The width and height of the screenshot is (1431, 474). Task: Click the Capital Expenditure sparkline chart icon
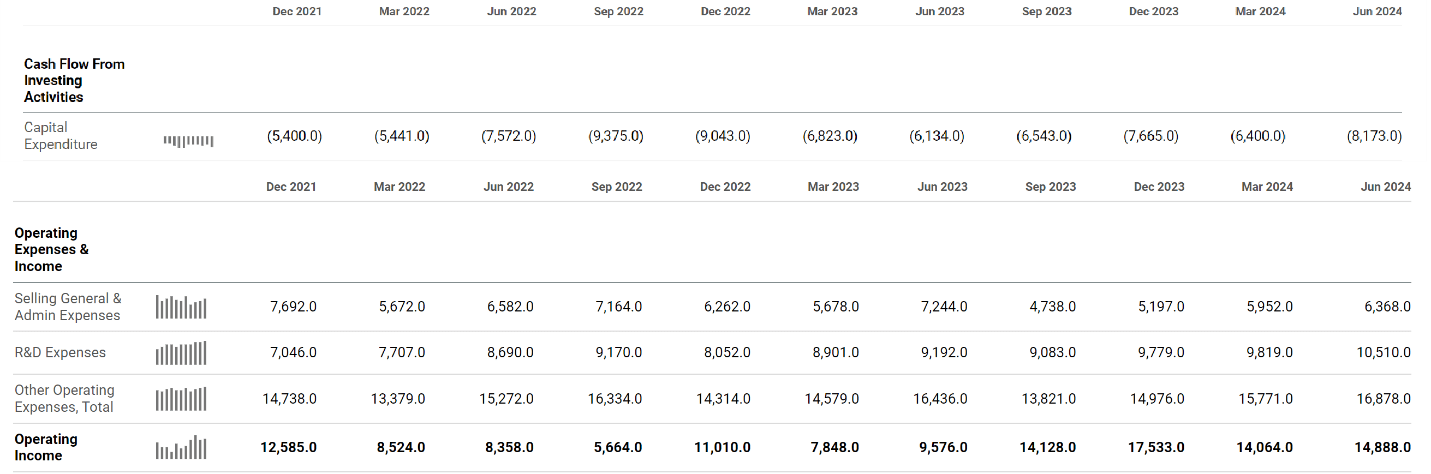pyautogui.click(x=188, y=140)
